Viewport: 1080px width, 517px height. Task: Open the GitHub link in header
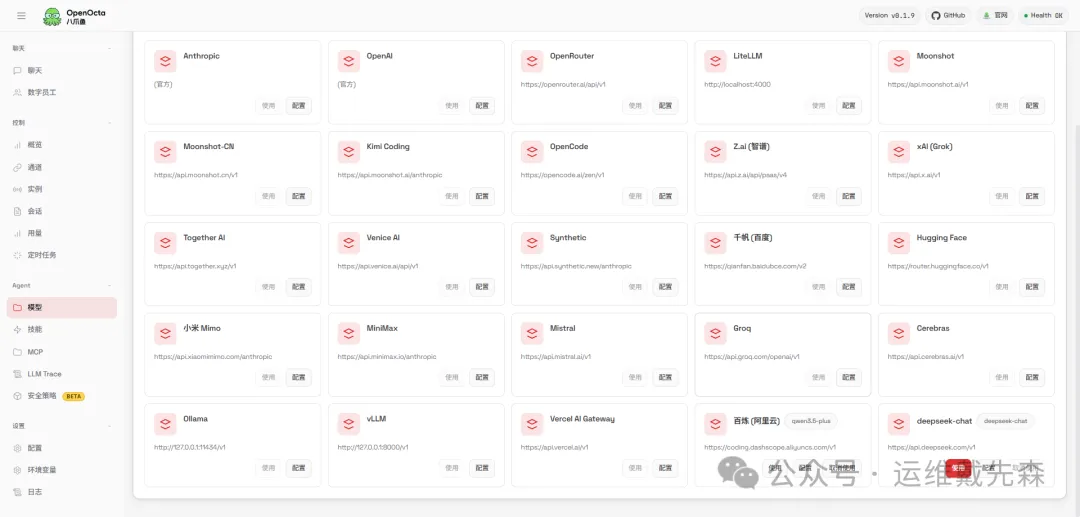[948, 16]
